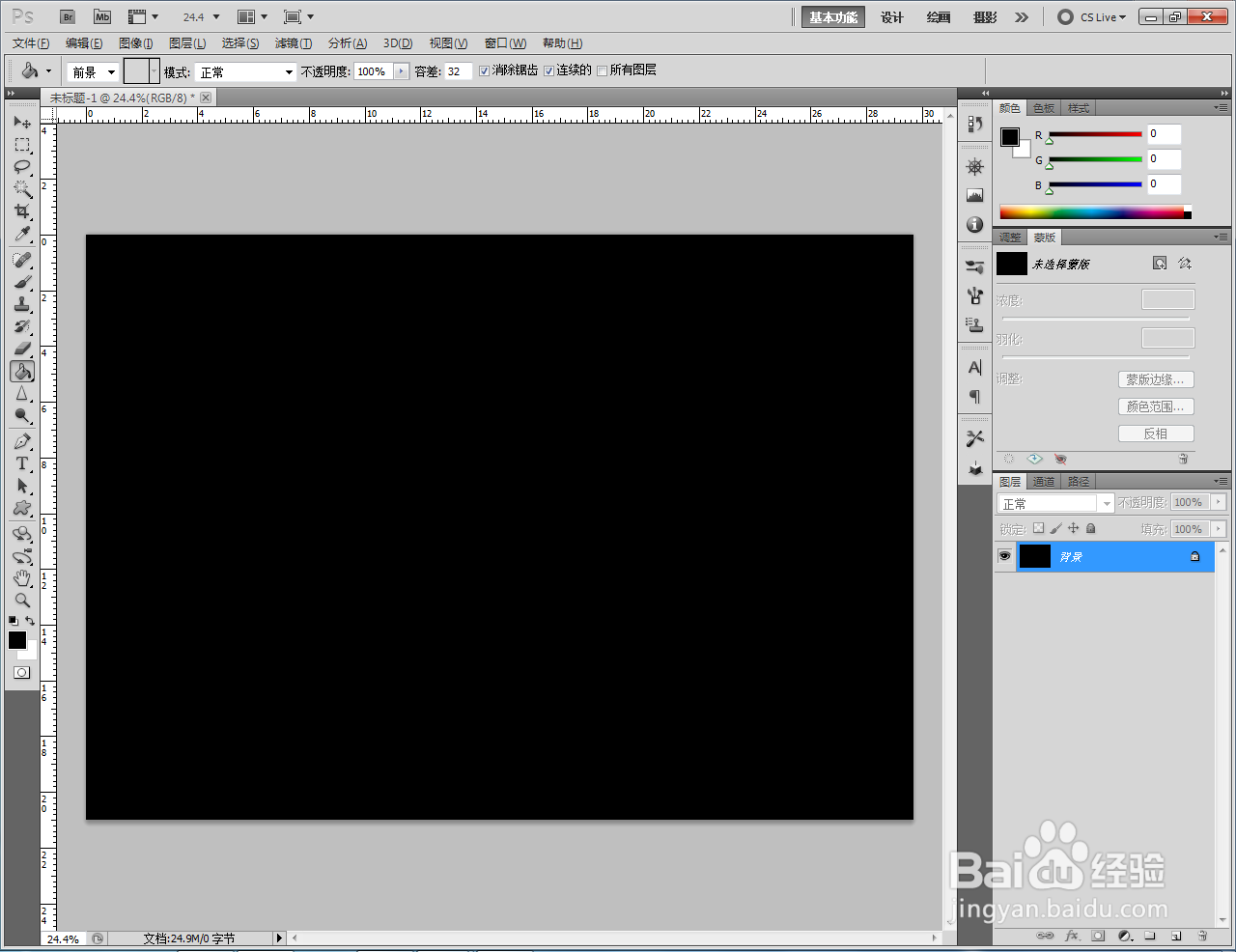1236x952 pixels.
Task: Enable the all layers (所有图层) checkbox
Action: [x=603, y=70]
